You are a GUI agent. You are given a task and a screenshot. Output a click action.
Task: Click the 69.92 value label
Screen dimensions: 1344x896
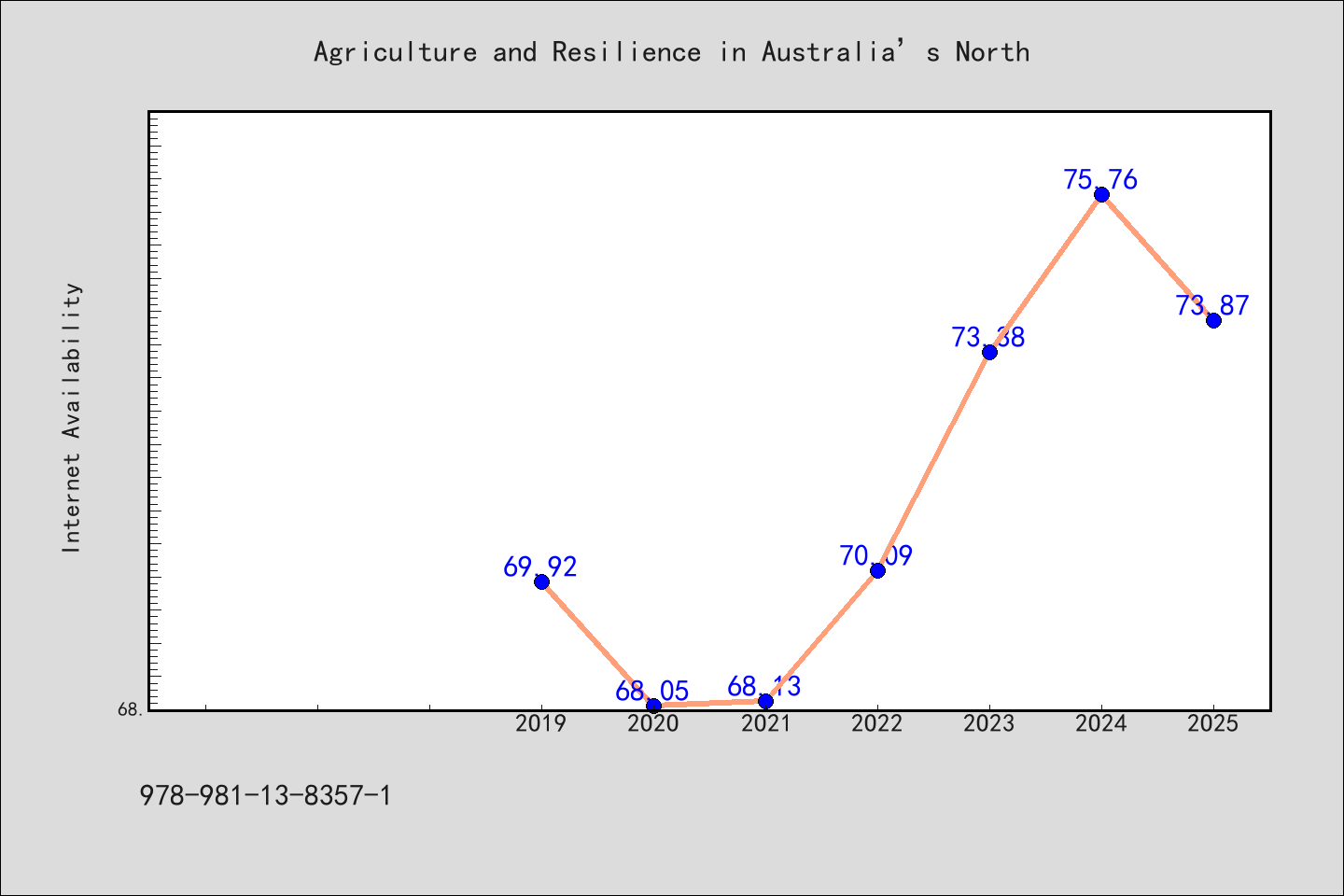541,567
